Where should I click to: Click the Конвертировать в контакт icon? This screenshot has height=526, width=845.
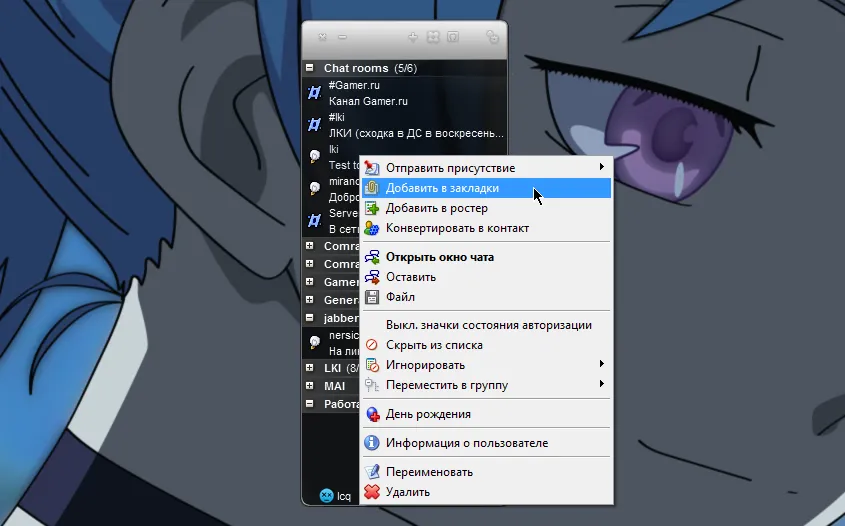click(372, 228)
